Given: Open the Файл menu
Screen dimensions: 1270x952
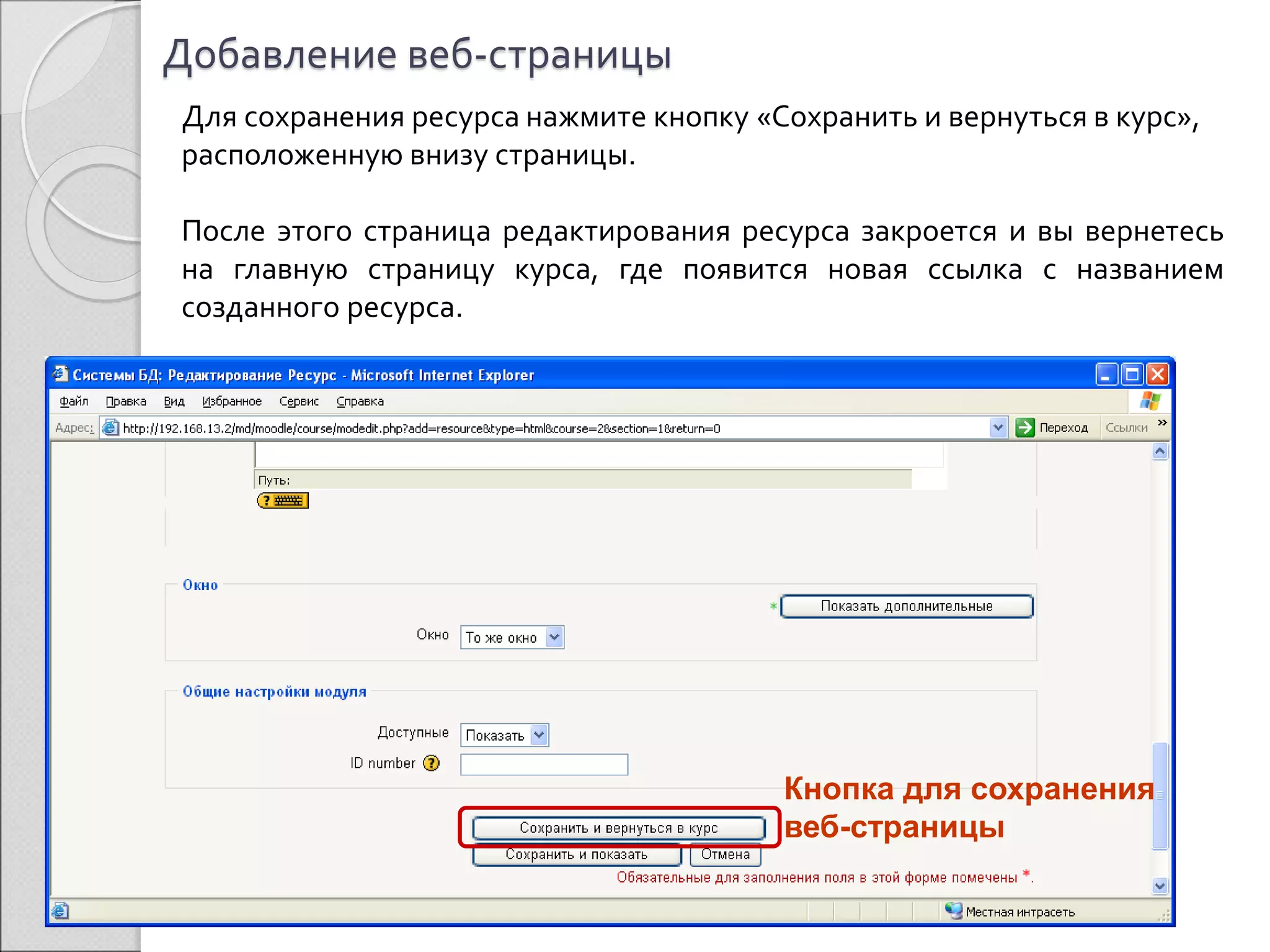Looking at the screenshot, I should [74, 402].
